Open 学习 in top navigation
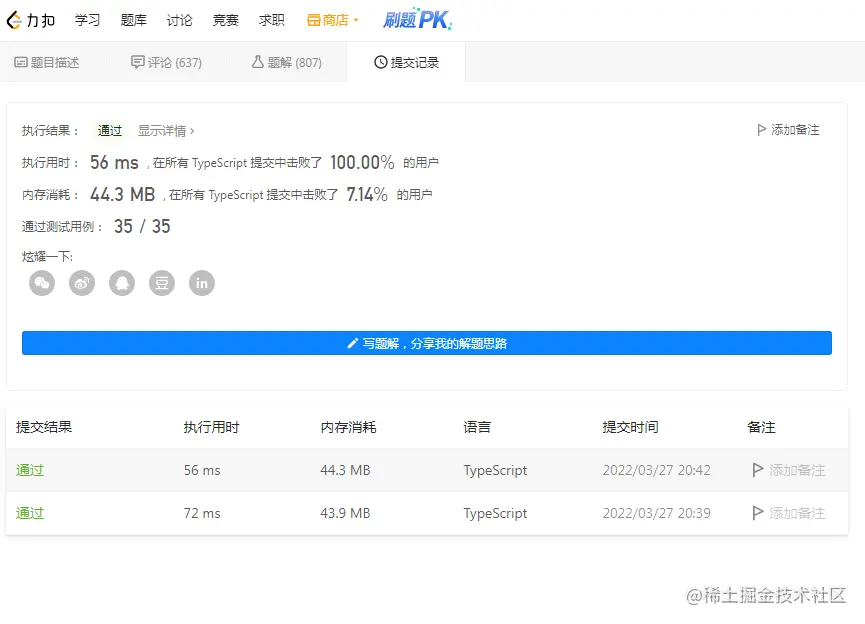 point(88,20)
